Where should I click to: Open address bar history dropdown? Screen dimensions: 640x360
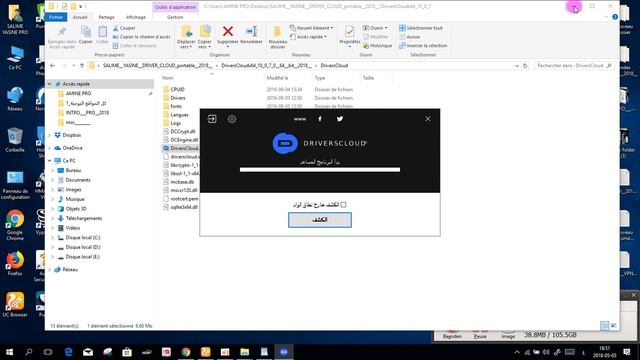[517, 66]
